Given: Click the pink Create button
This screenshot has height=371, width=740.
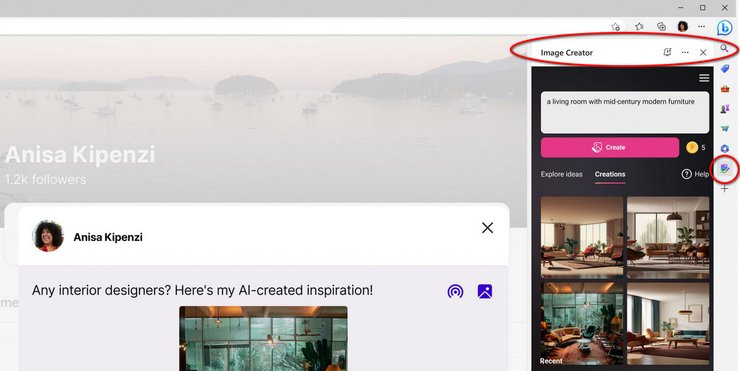Looking at the screenshot, I should [x=610, y=148].
